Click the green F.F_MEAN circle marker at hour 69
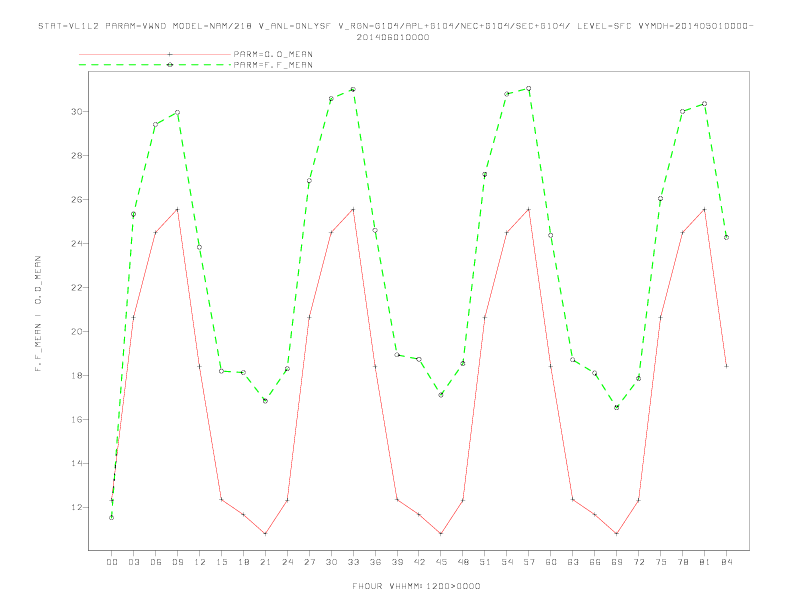The width and height of the screenshot is (792, 612). 617,407
